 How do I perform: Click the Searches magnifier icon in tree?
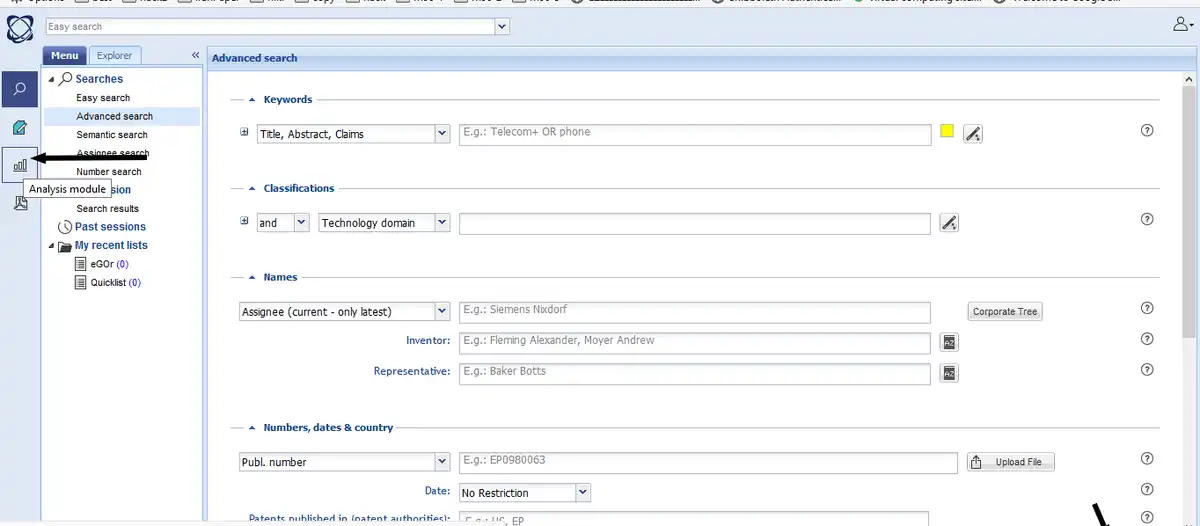tap(65, 78)
